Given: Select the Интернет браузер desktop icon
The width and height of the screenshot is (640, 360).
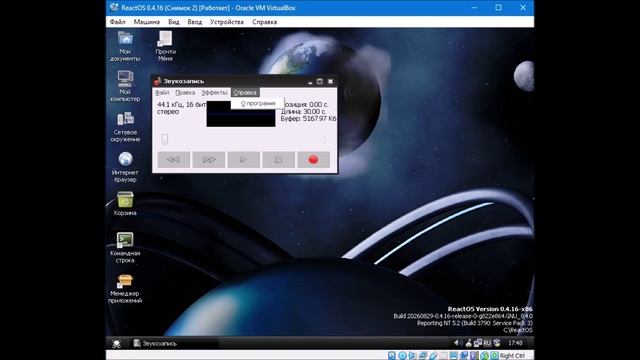Looking at the screenshot, I should 125,167.
